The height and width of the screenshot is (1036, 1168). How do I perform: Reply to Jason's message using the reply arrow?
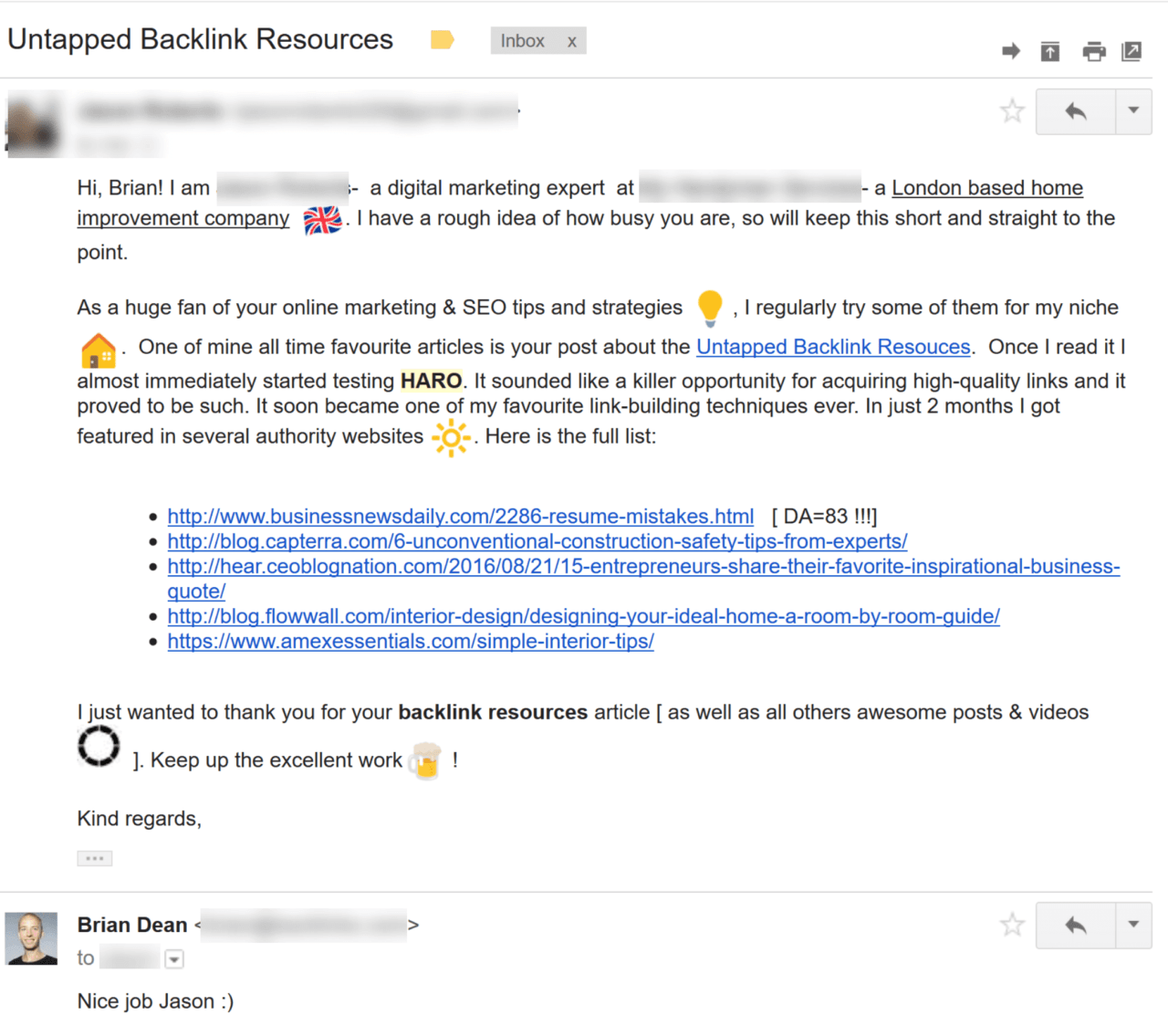pyautogui.click(x=1075, y=110)
